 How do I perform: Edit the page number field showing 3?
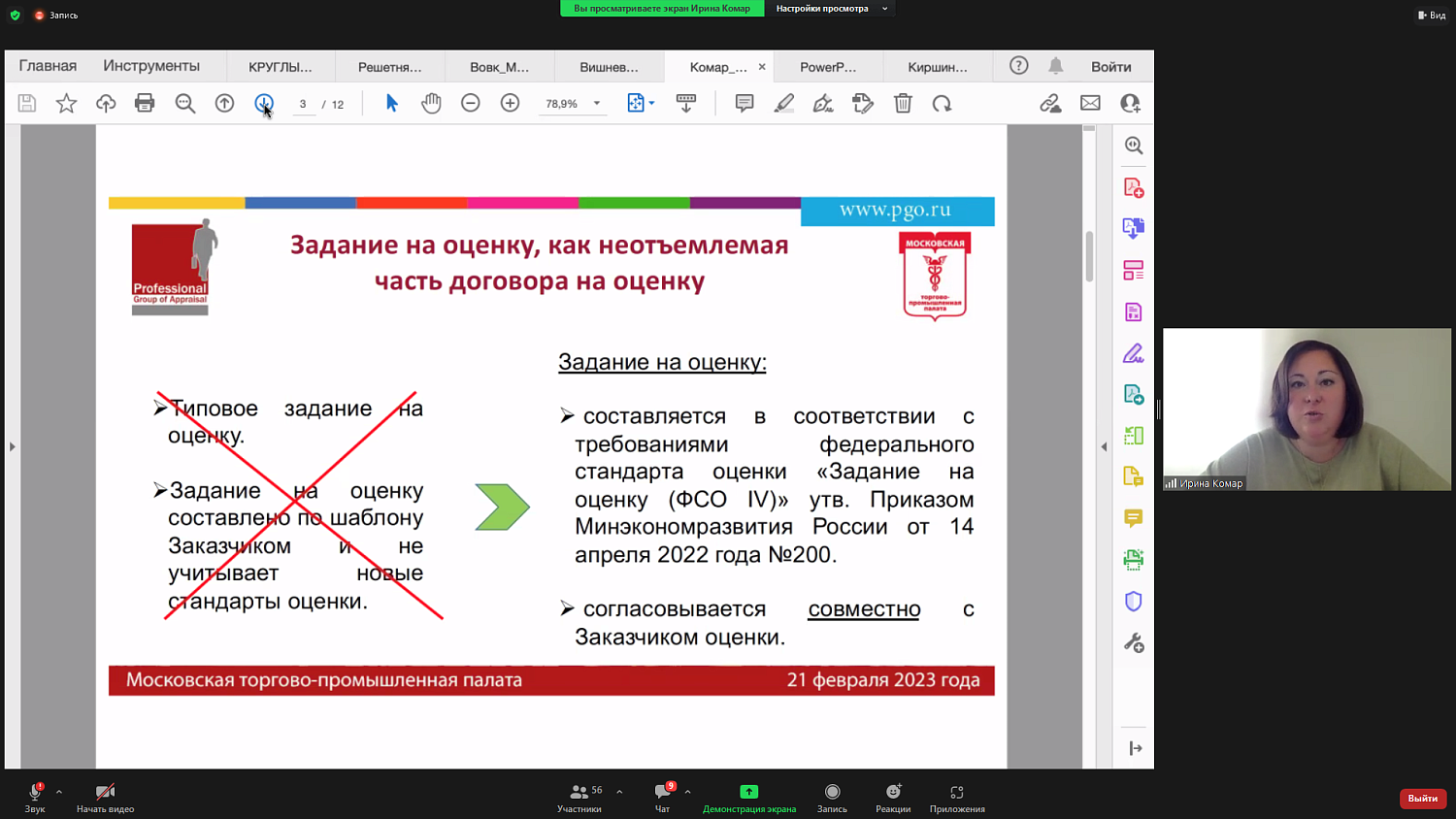tap(304, 103)
